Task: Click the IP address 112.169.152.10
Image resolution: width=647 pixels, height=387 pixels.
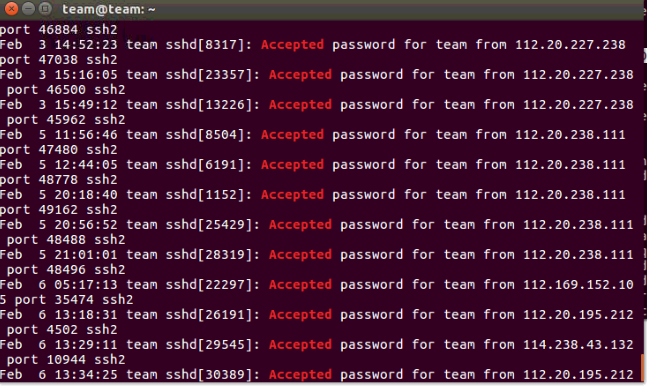Action: (x=579, y=285)
